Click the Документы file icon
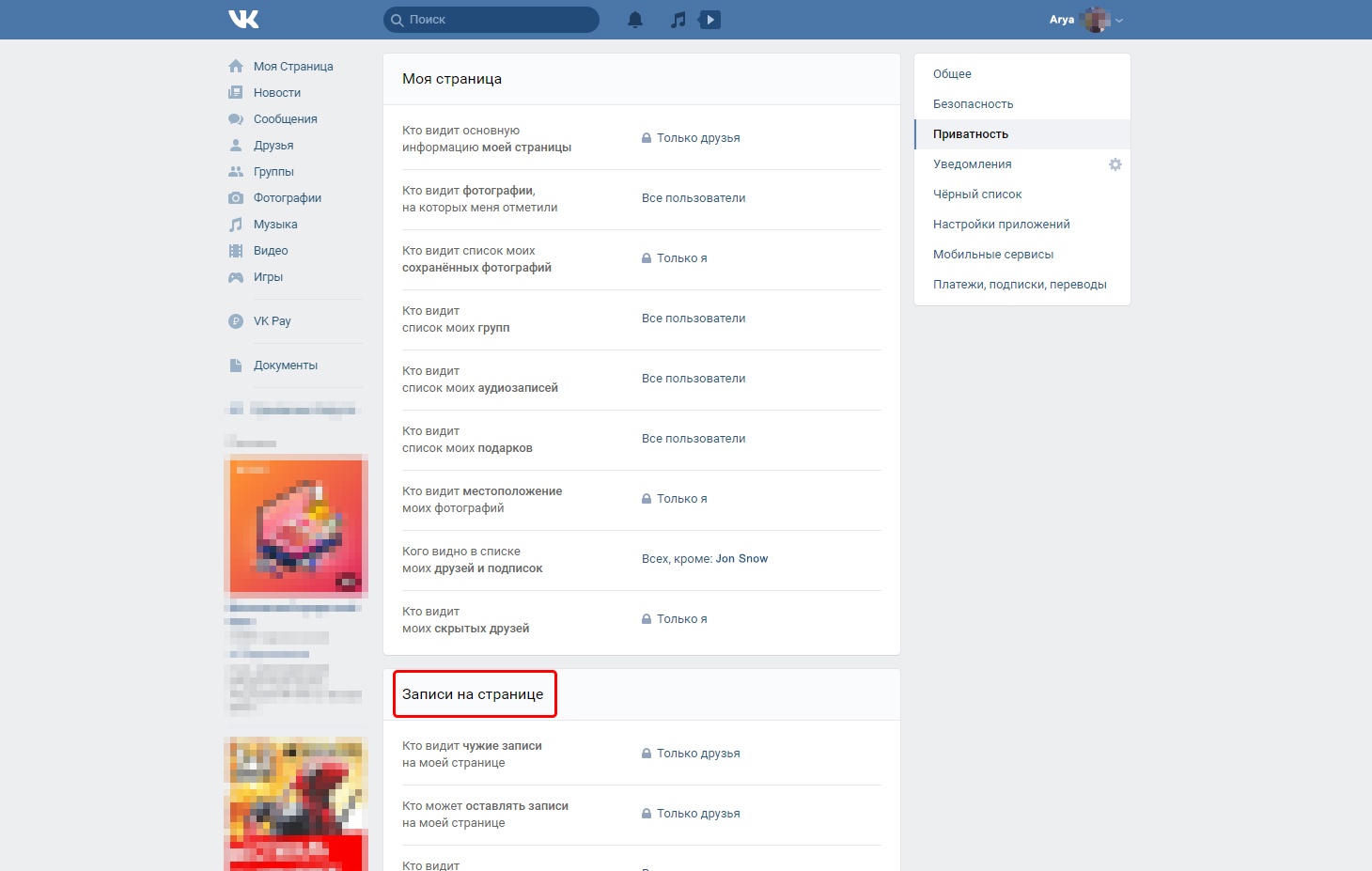Screen dimensions: 1372x871 (x=236, y=366)
